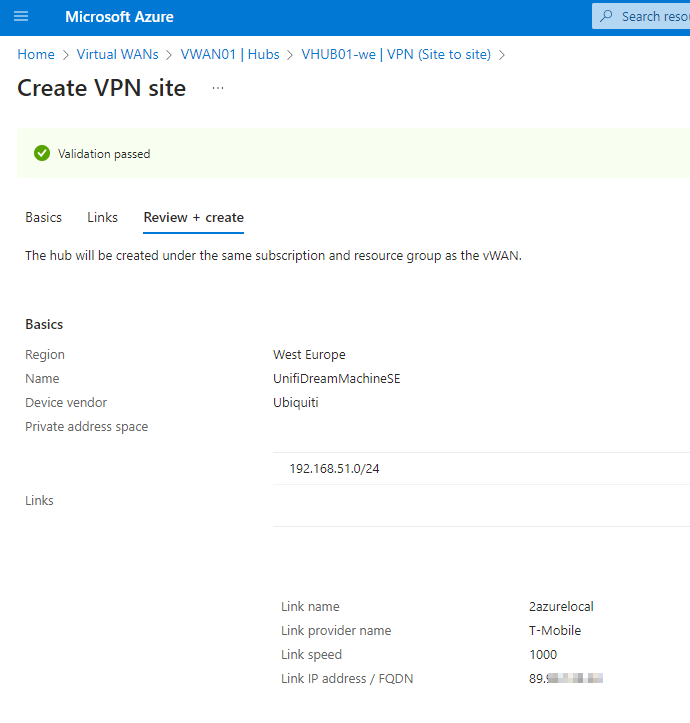690x723 pixels.
Task: Click the Name label in Basics
Action: point(42,379)
